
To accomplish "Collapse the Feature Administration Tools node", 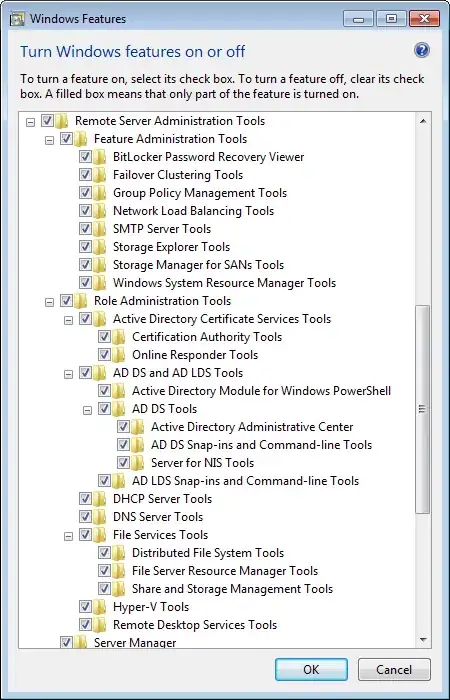I will pos(50,140).
